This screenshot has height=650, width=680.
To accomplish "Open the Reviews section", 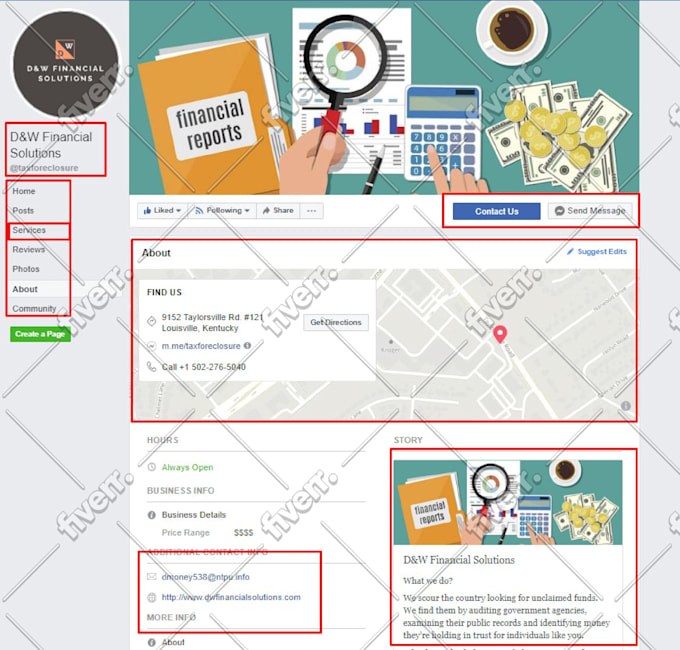I will click(29, 250).
